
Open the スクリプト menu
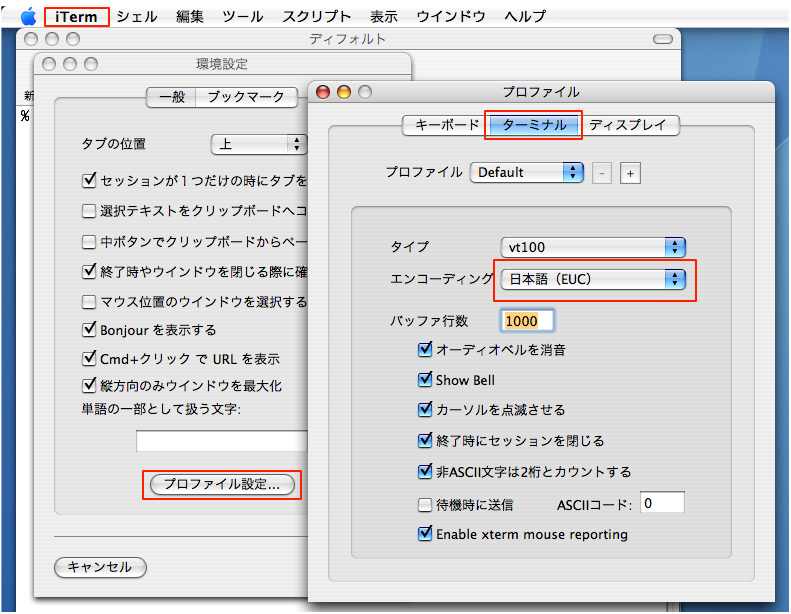tap(316, 17)
